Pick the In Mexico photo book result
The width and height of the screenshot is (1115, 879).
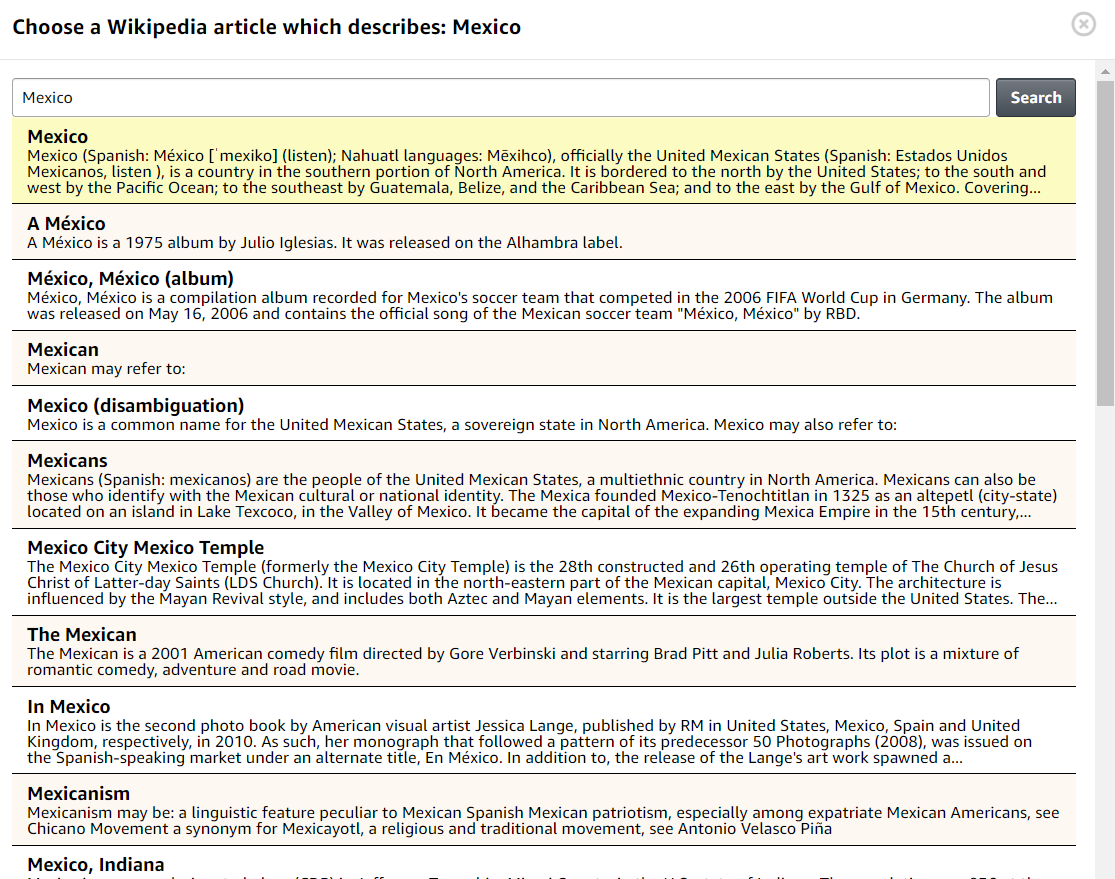coord(68,707)
